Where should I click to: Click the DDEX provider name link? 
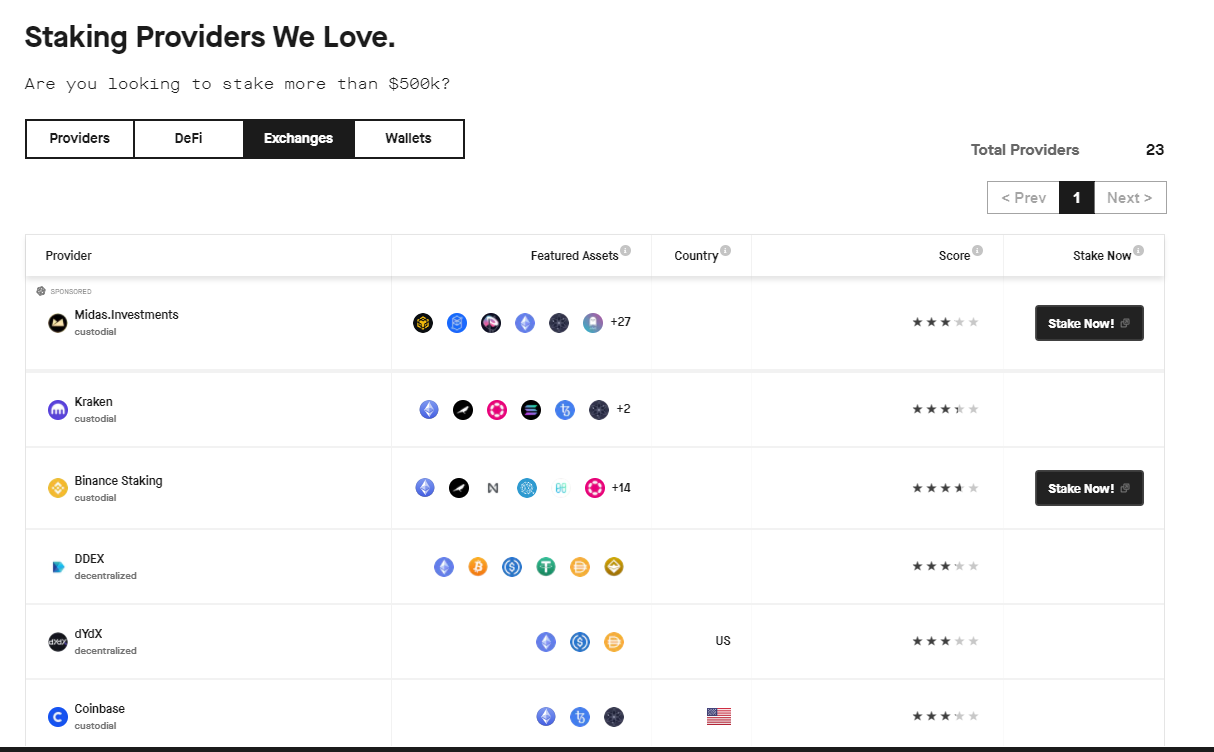(89, 559)
